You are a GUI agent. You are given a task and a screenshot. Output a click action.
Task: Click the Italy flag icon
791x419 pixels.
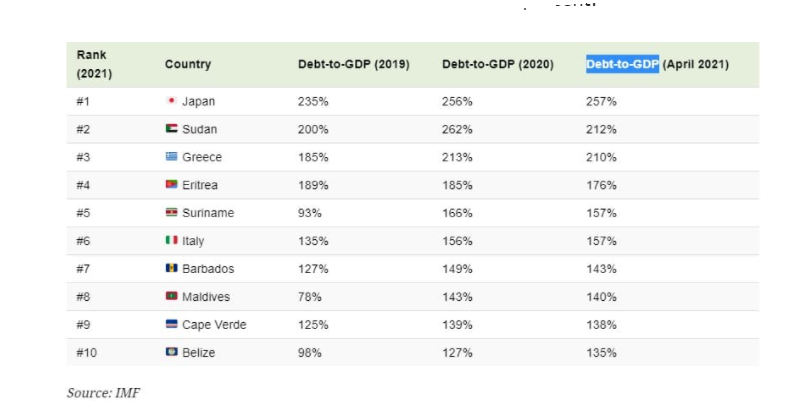(171, 241)
